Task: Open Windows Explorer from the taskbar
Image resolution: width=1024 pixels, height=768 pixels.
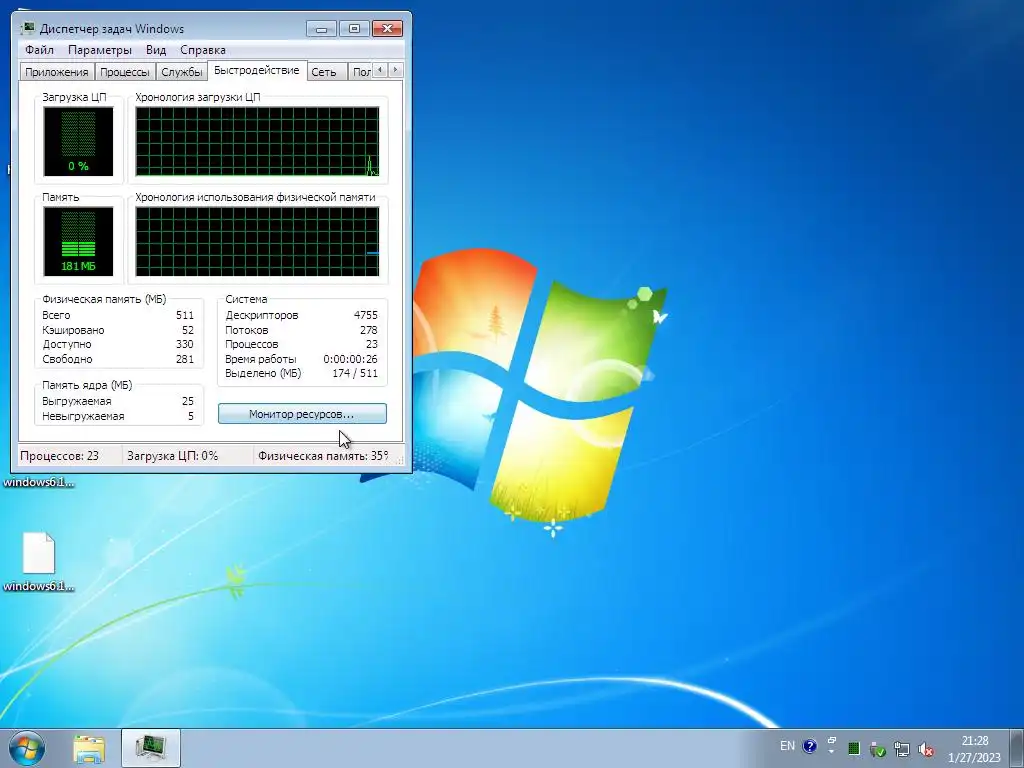Action: pyautogui.click(x=89, y=749)
